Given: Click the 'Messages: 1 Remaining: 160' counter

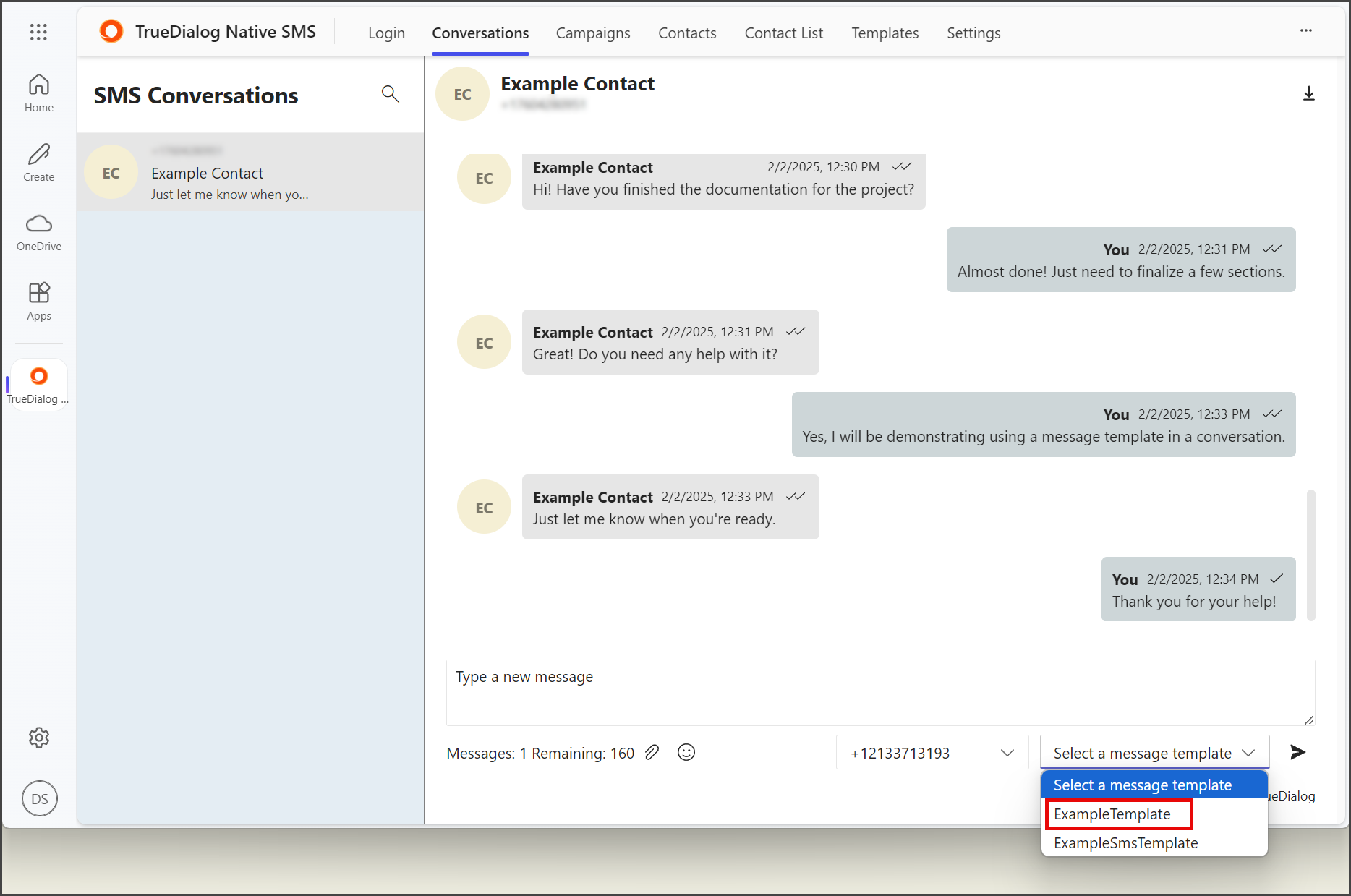Looking at the screenshot, I should (540, 753).
